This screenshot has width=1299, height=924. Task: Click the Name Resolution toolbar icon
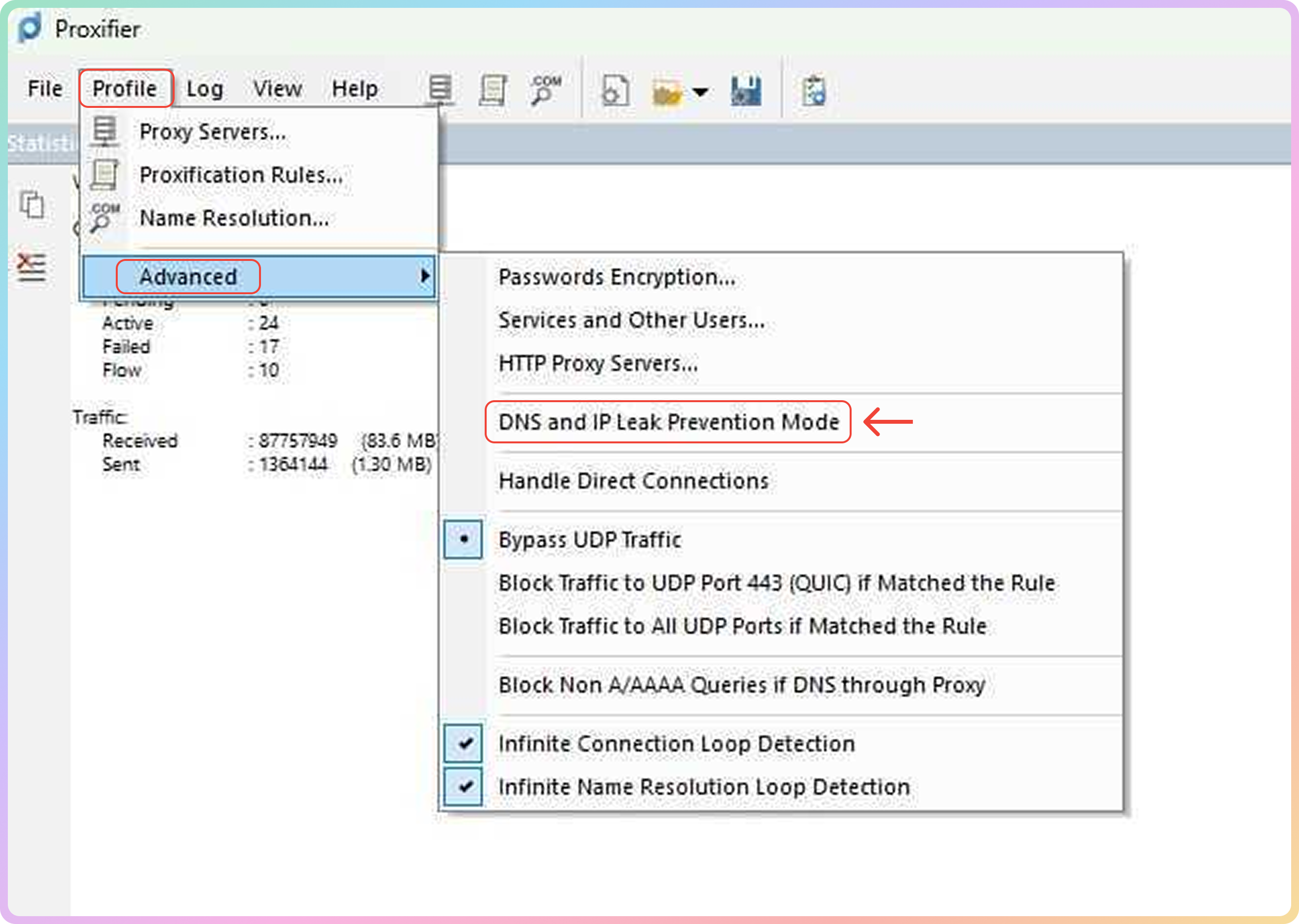[545, 89]
